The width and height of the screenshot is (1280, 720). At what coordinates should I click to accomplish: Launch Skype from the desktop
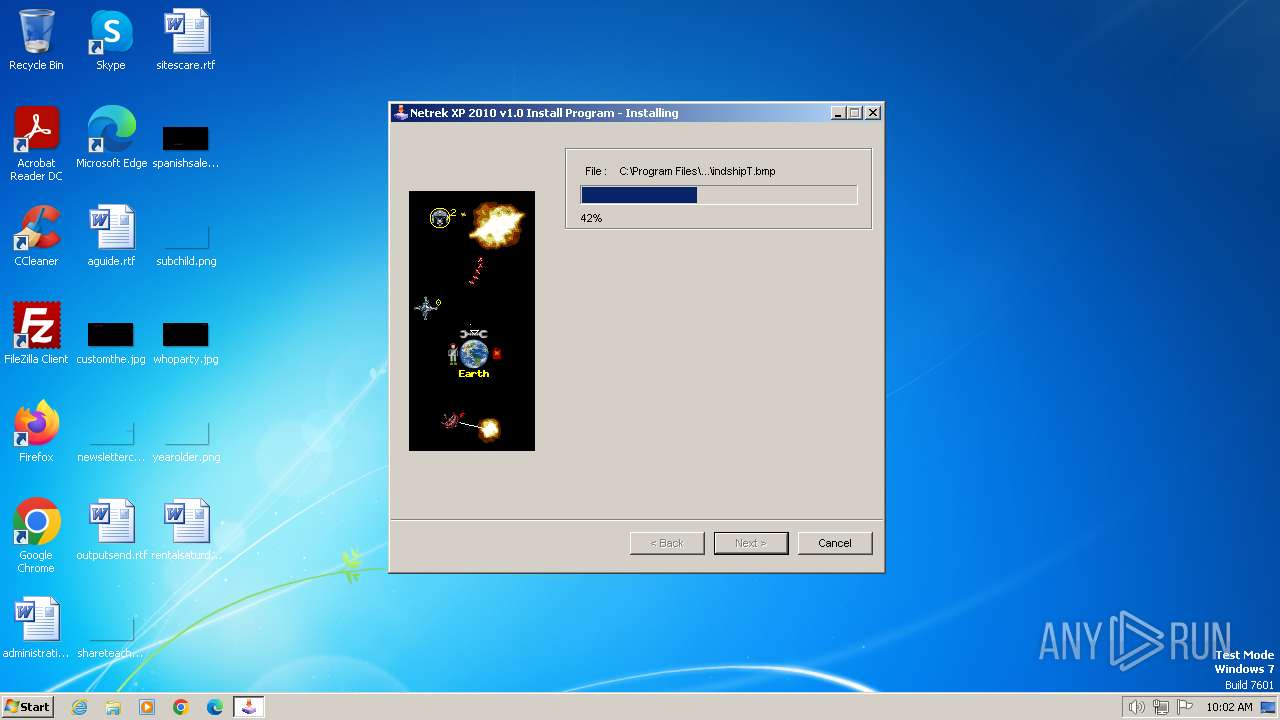[111, 40]
